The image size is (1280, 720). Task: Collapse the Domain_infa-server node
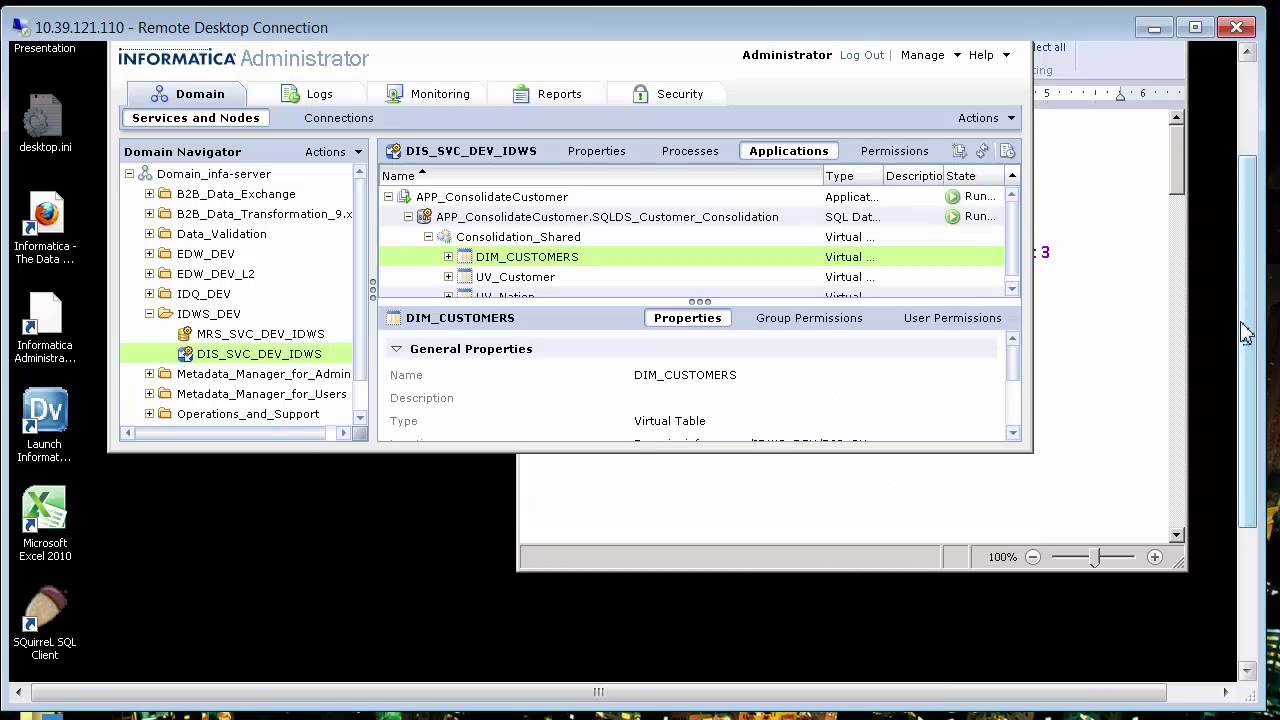(129, 174)
